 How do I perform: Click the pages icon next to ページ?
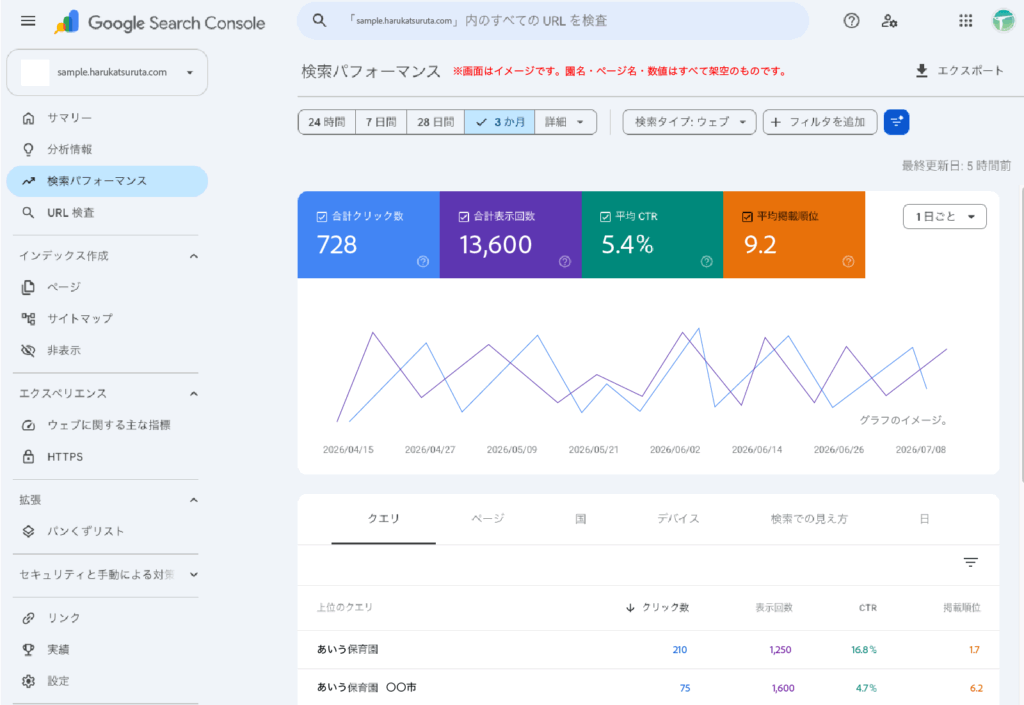tap(28, 287)
